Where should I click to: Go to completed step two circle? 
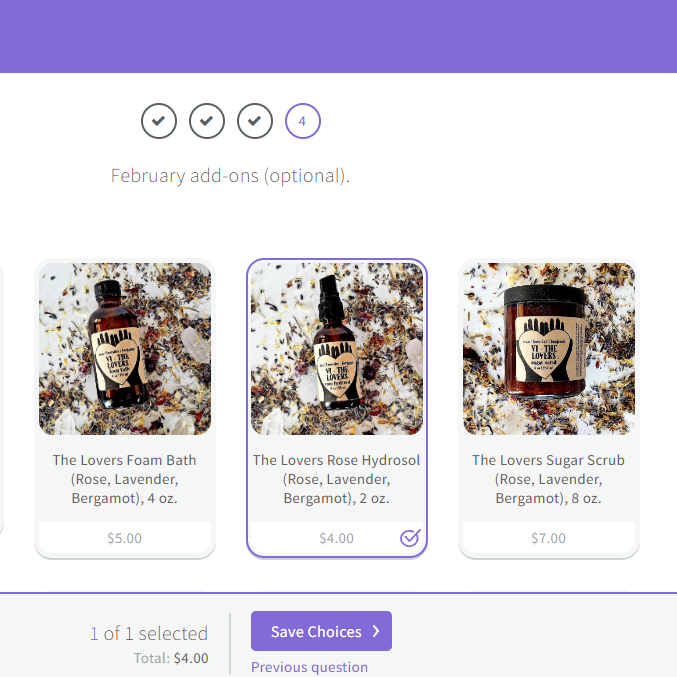coord(207,121)
